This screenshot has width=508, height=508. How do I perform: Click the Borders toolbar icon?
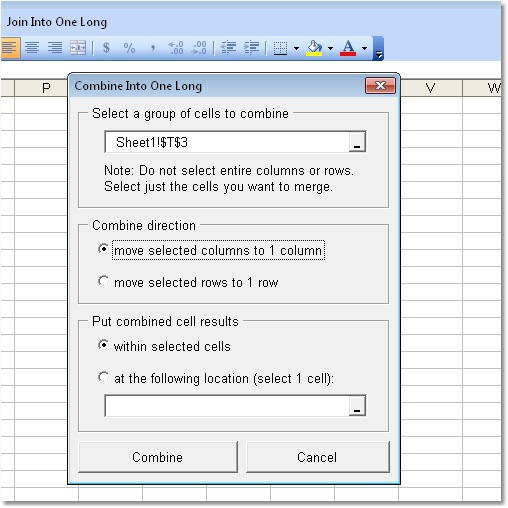coord(280,48)
